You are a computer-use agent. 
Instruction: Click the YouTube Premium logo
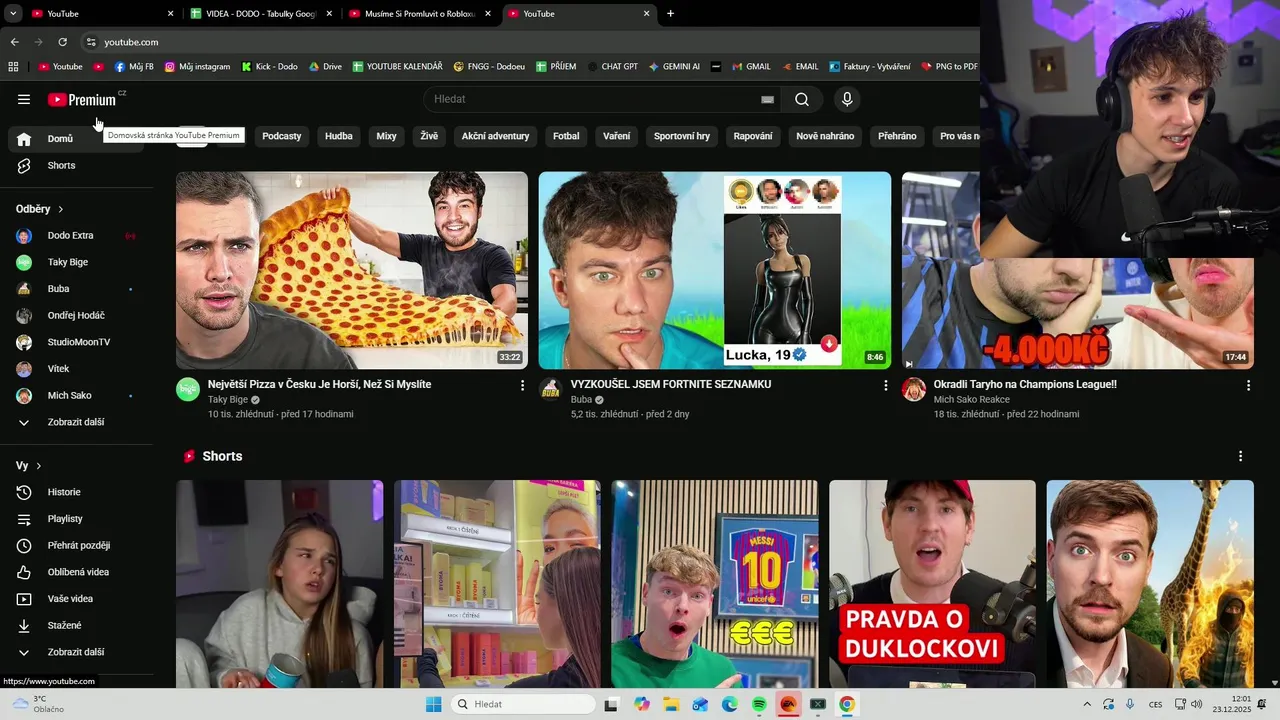82,100
